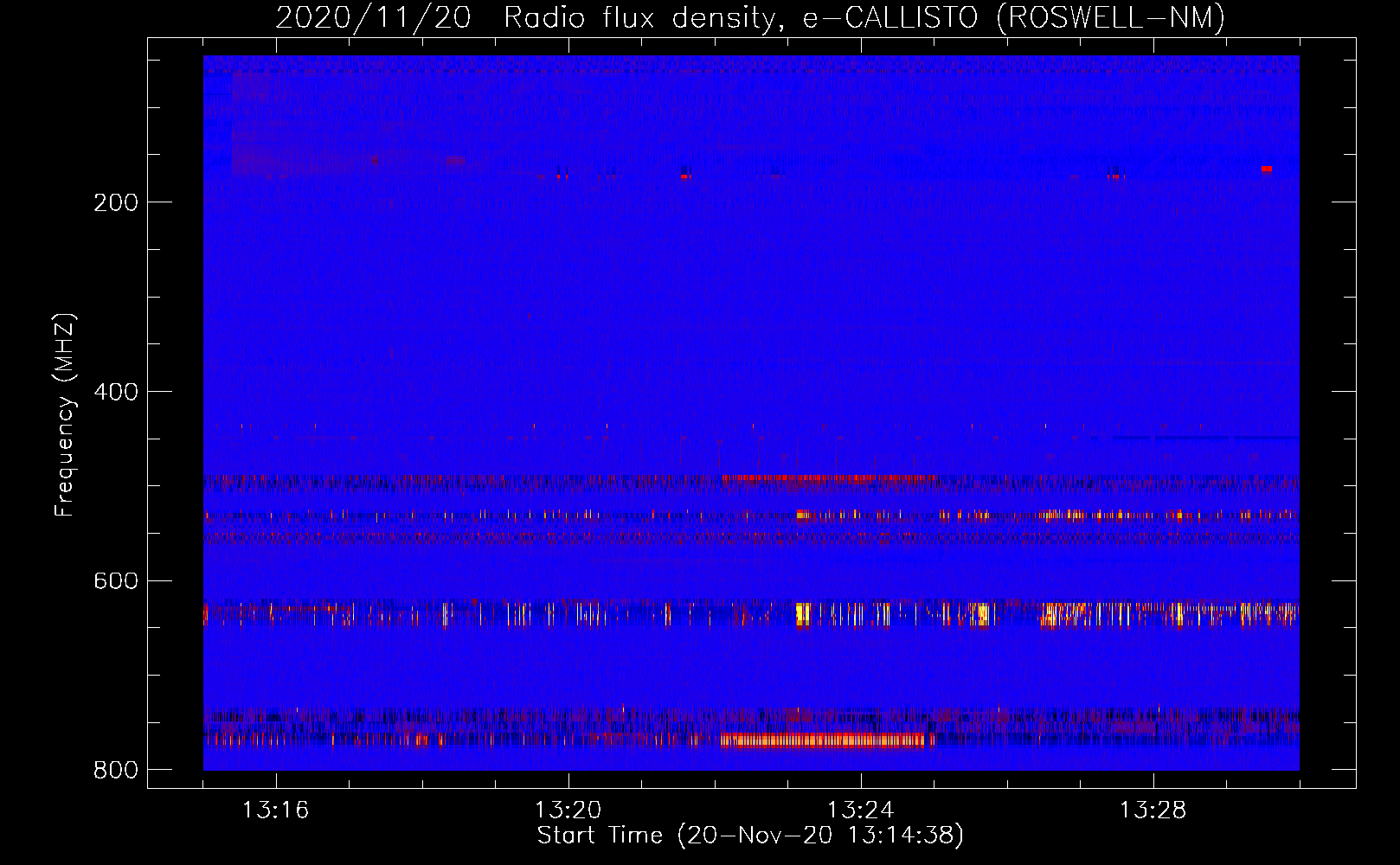Click the 13:24 time tick label
This screenshot has width=1400, height=865.
860,811
